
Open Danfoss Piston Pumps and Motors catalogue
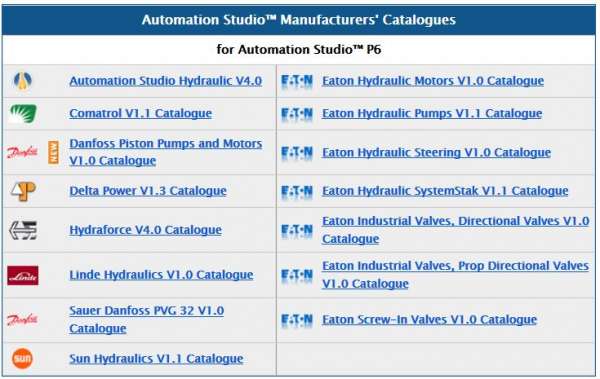point(166,152)
